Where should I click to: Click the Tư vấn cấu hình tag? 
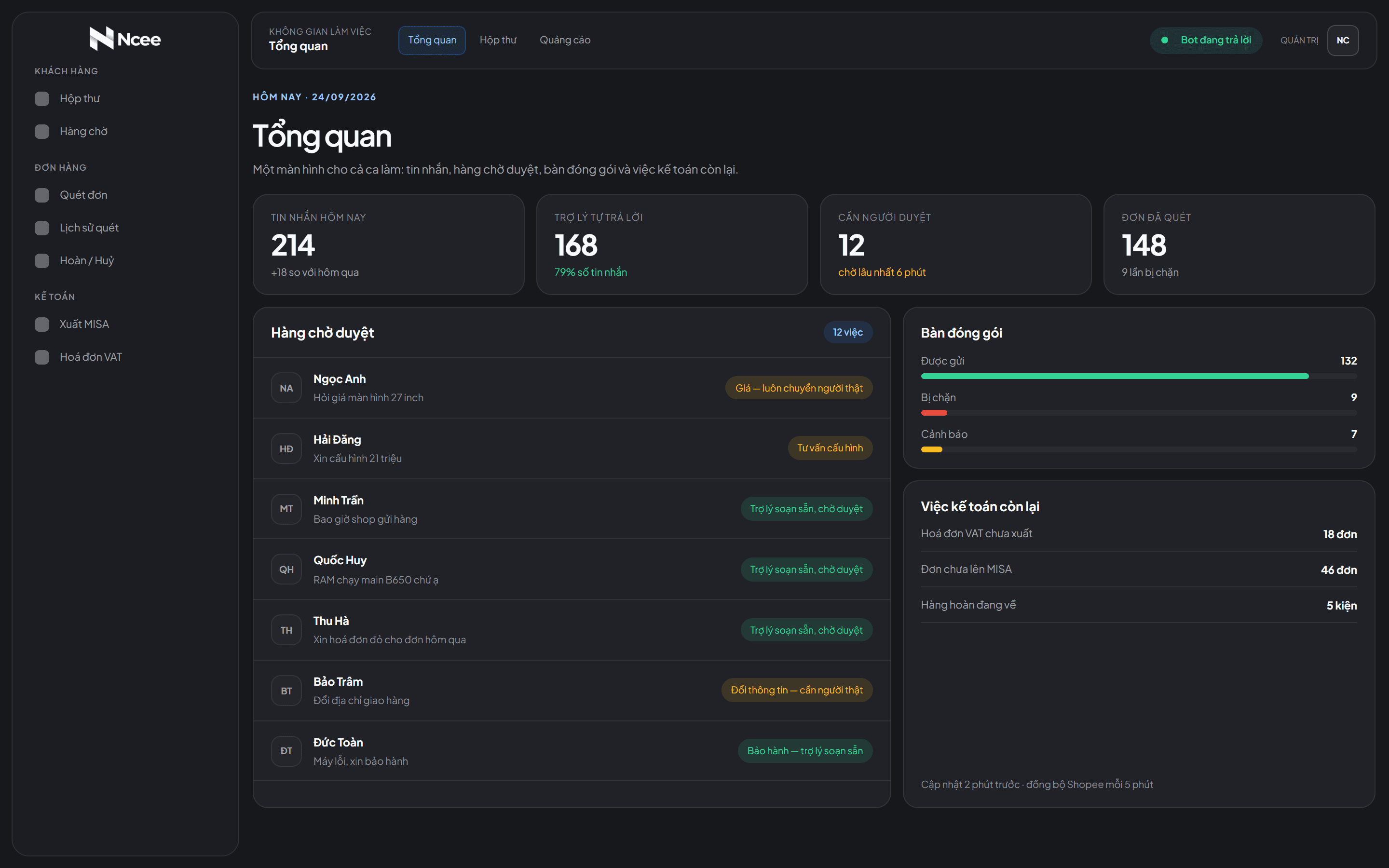point(830,448)
